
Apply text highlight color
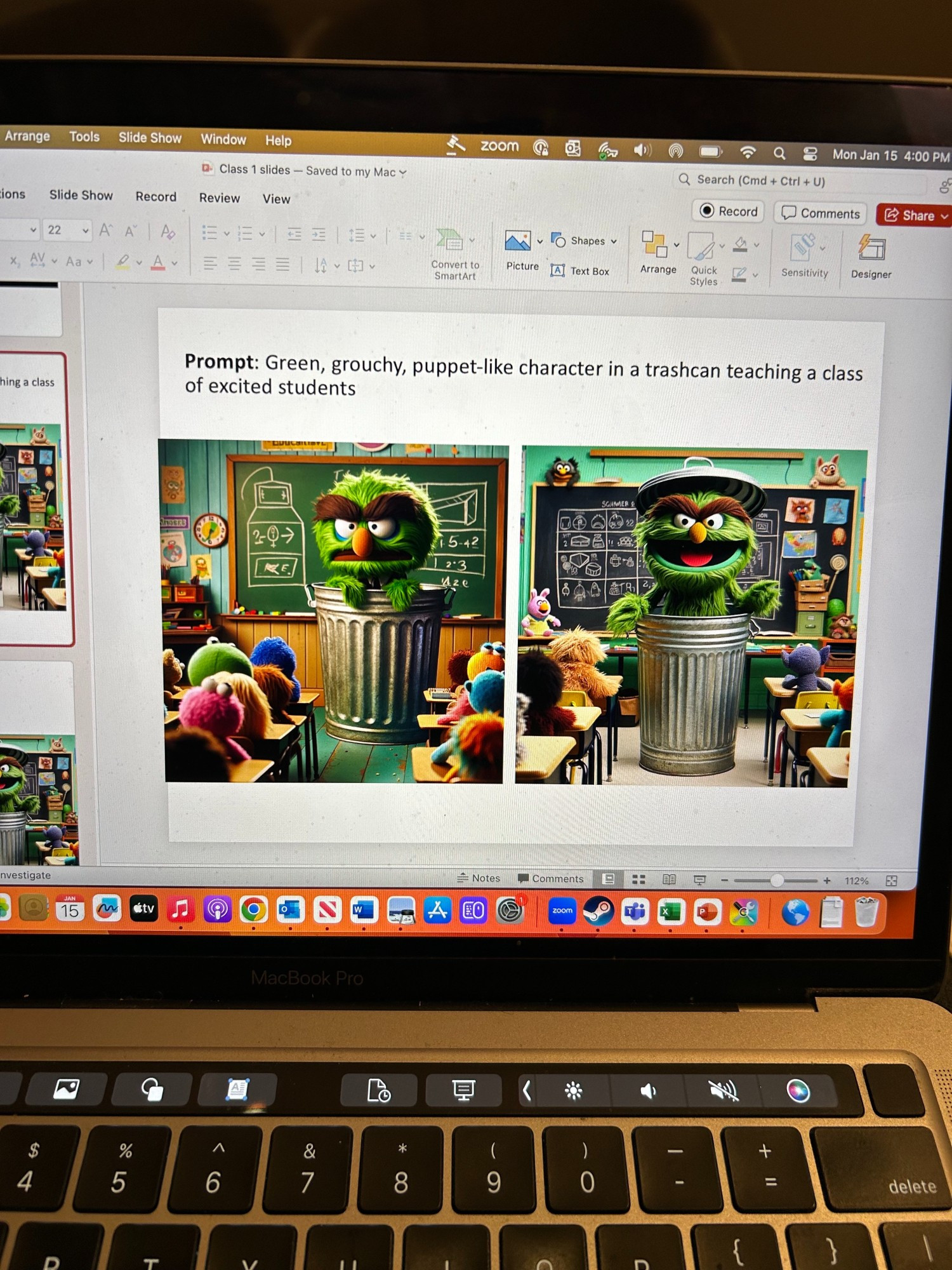coord(123,262)
